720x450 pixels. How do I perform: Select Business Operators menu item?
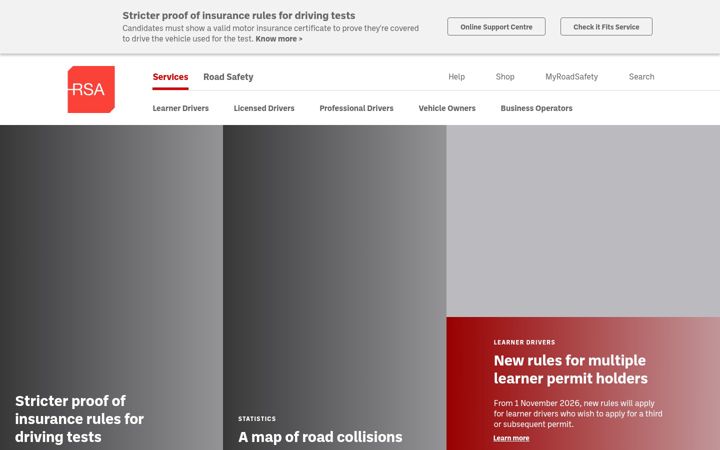(536, 108)
